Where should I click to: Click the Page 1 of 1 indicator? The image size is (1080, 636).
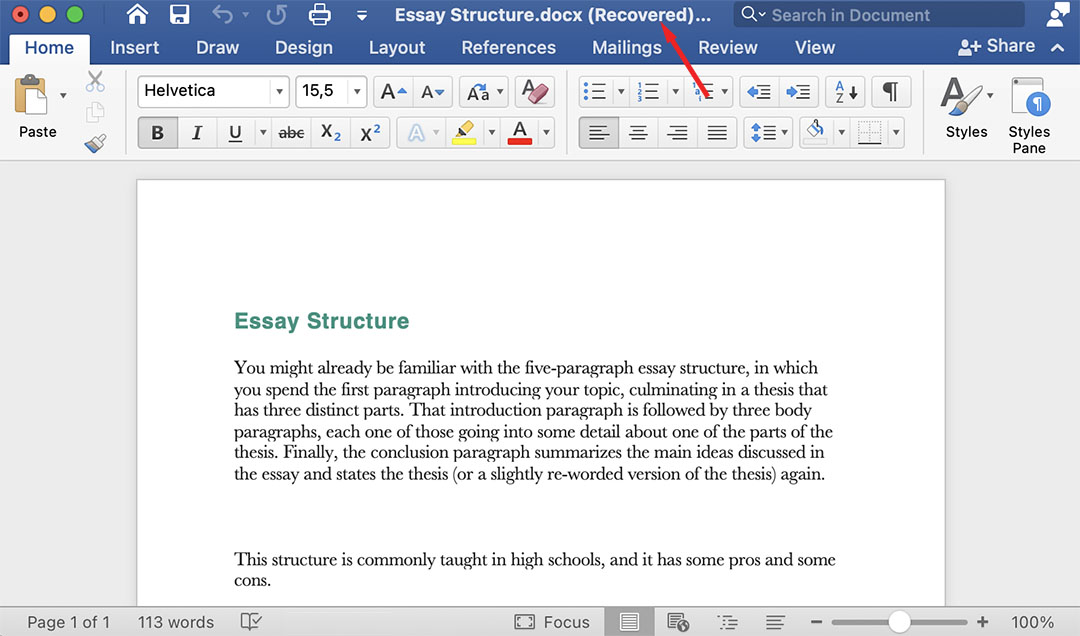click(x=68, y=622)
